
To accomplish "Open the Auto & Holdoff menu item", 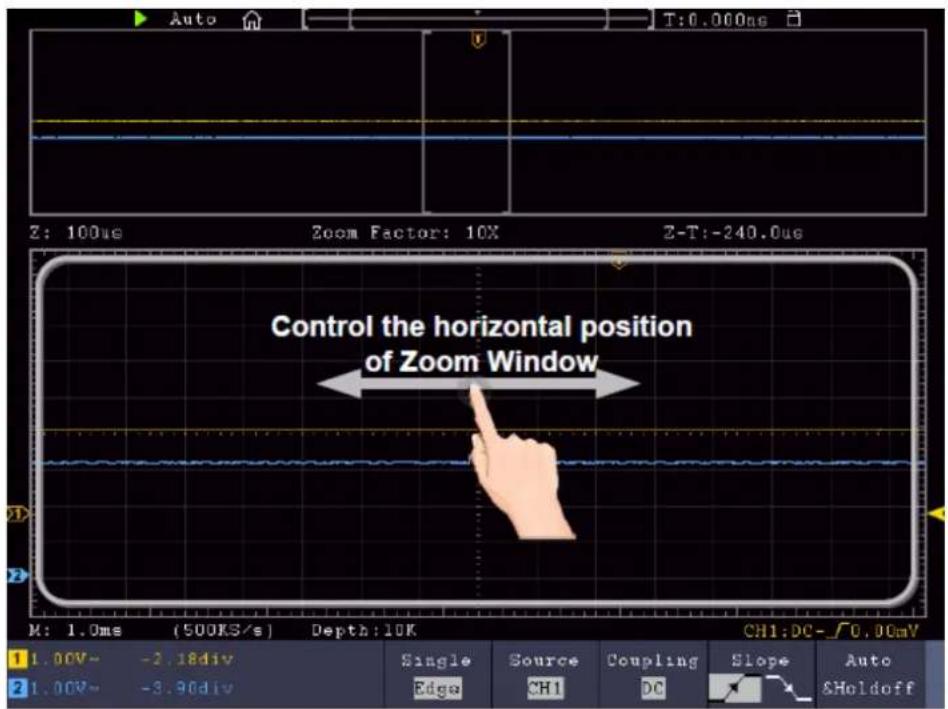I will coord(869,674).
